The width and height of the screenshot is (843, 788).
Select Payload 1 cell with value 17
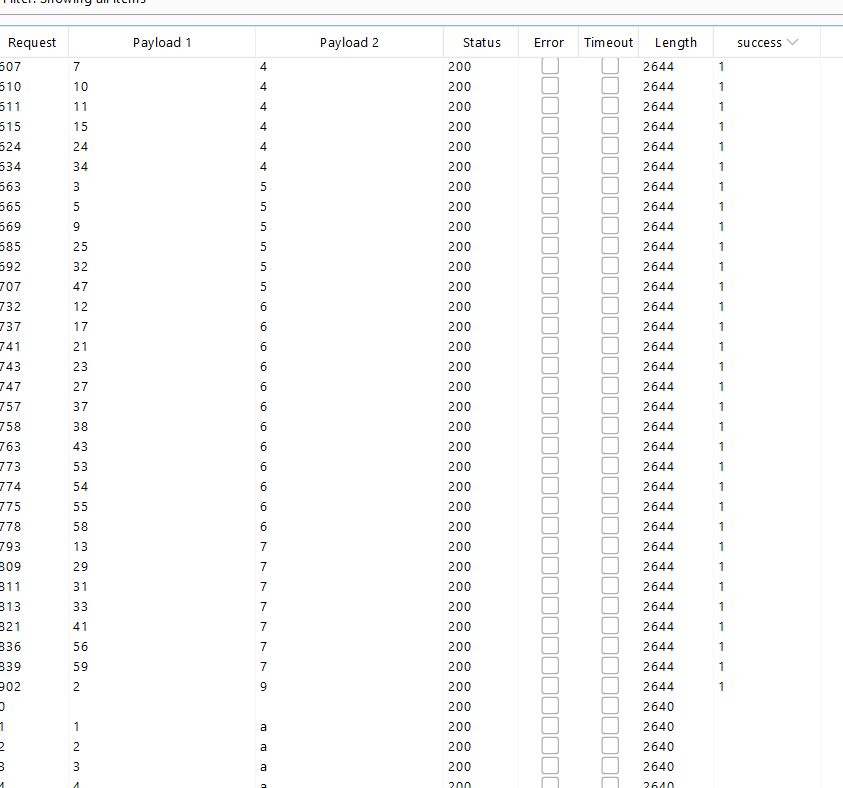(81, 326)
